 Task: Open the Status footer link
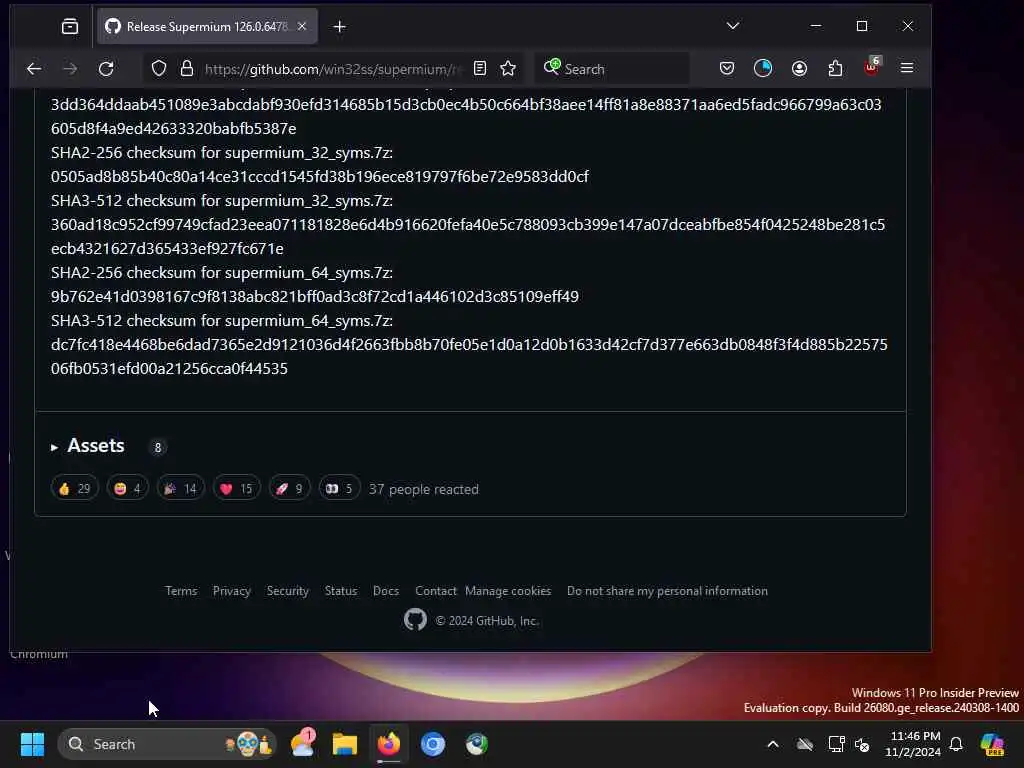tap(341, 591)
